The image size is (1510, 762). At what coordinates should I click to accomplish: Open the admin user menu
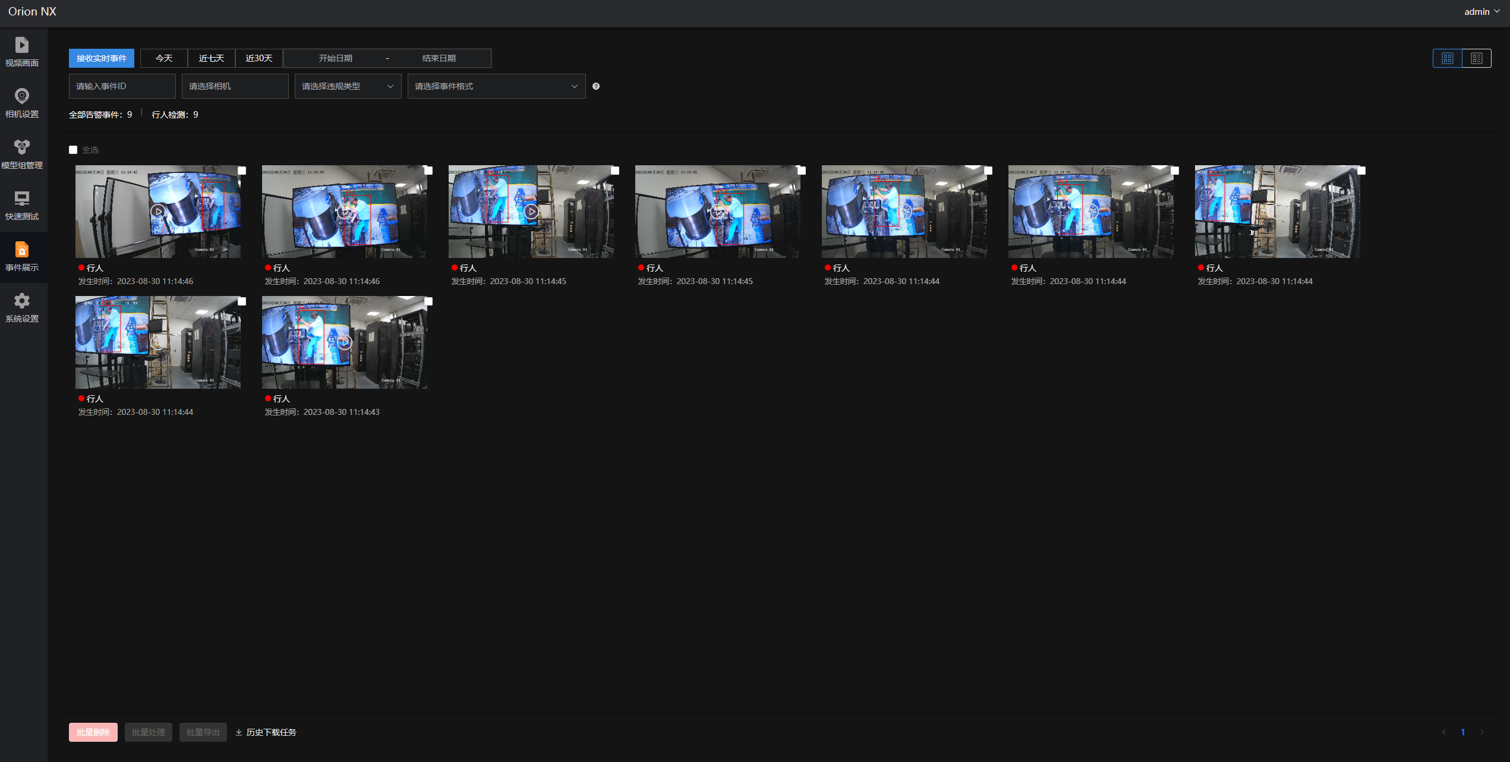(x=1481, y=12)
